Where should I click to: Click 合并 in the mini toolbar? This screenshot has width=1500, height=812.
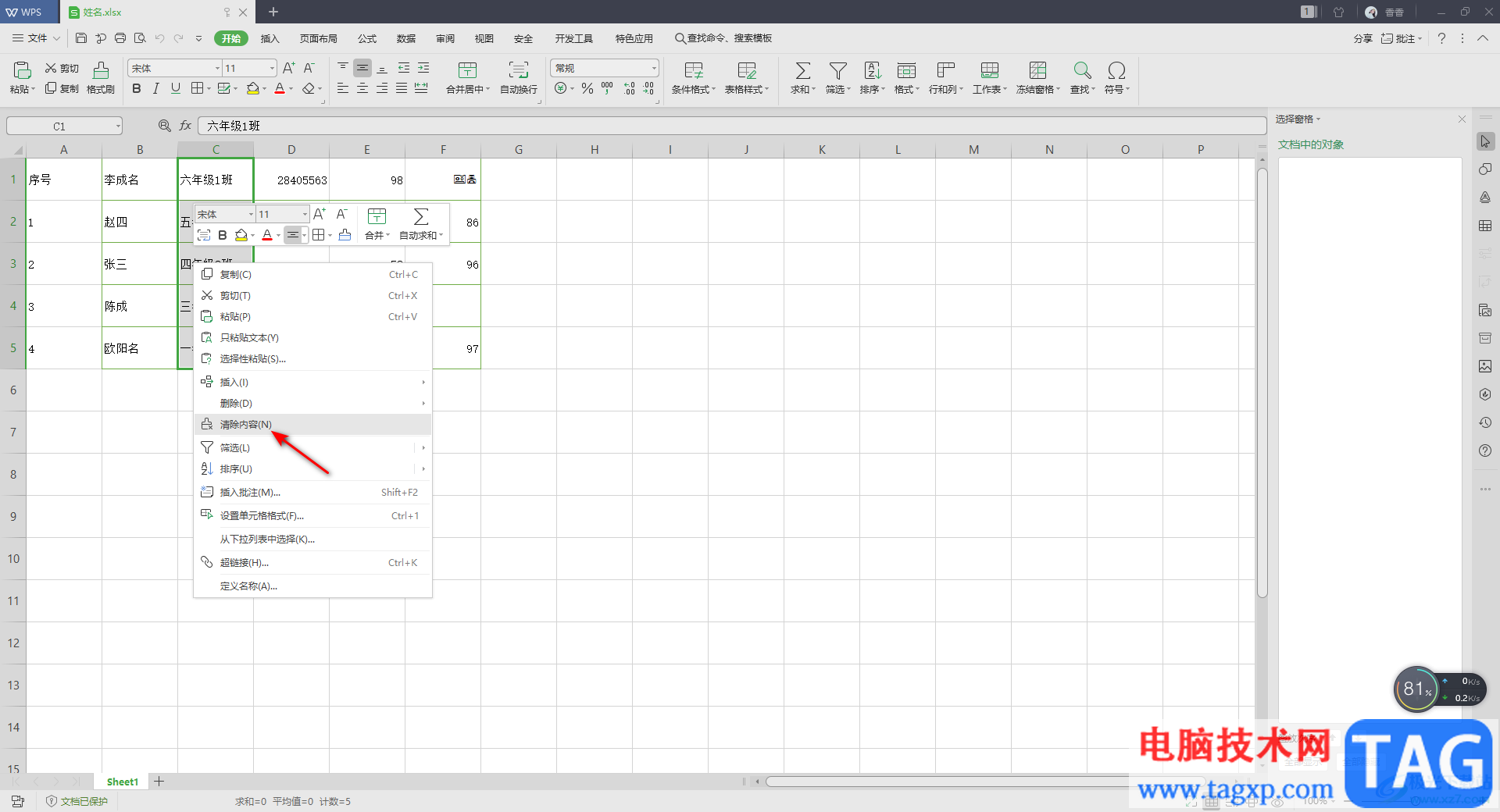click(x=377, y=224)
